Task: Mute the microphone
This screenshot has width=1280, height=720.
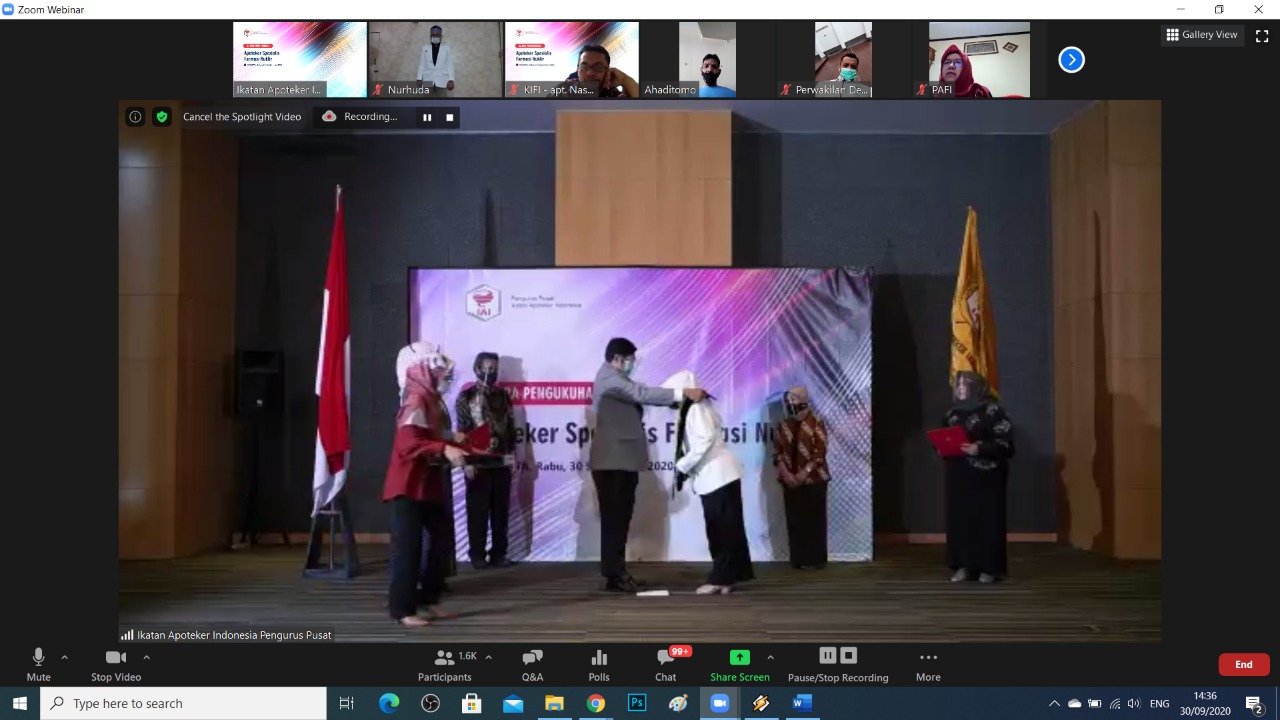Action: (x=38, y=665)
